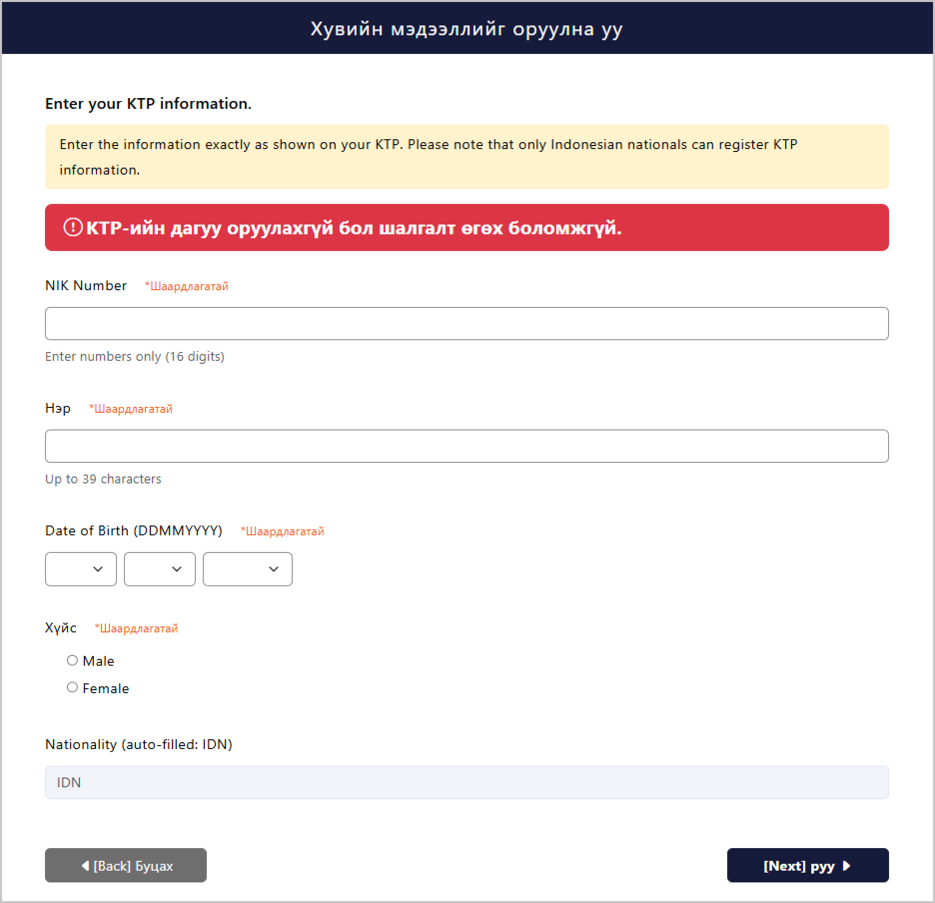
Task: Select the Male radio button
Action: (72, 660)
